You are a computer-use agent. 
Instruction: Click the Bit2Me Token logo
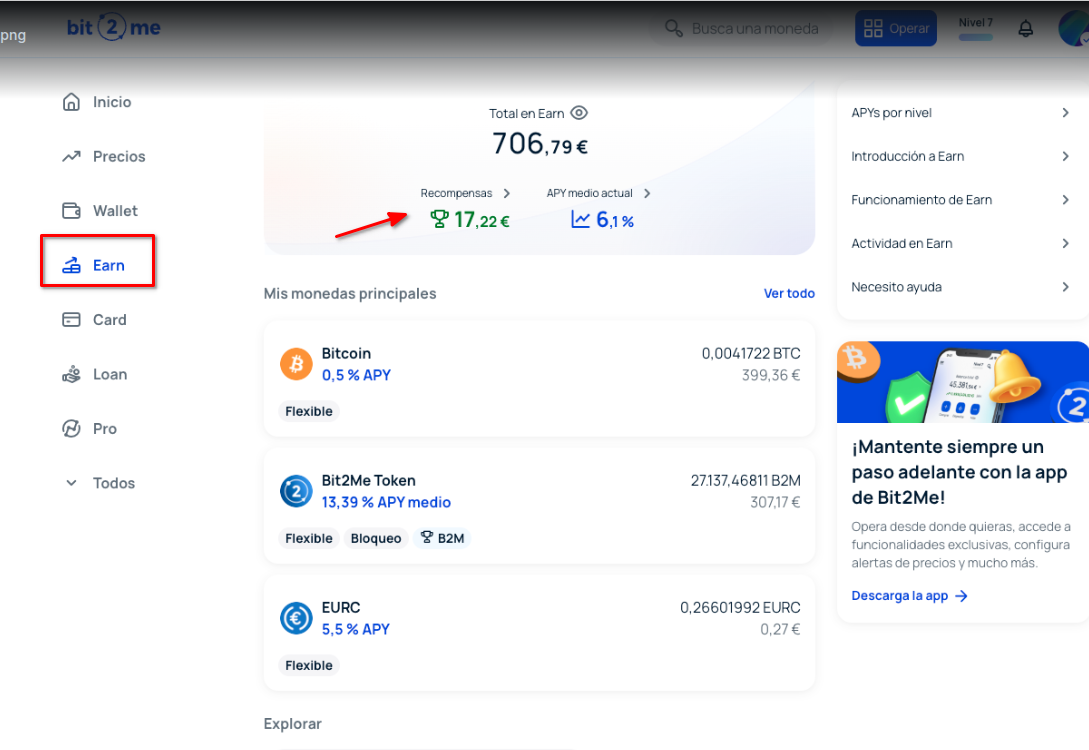(296, 491)
